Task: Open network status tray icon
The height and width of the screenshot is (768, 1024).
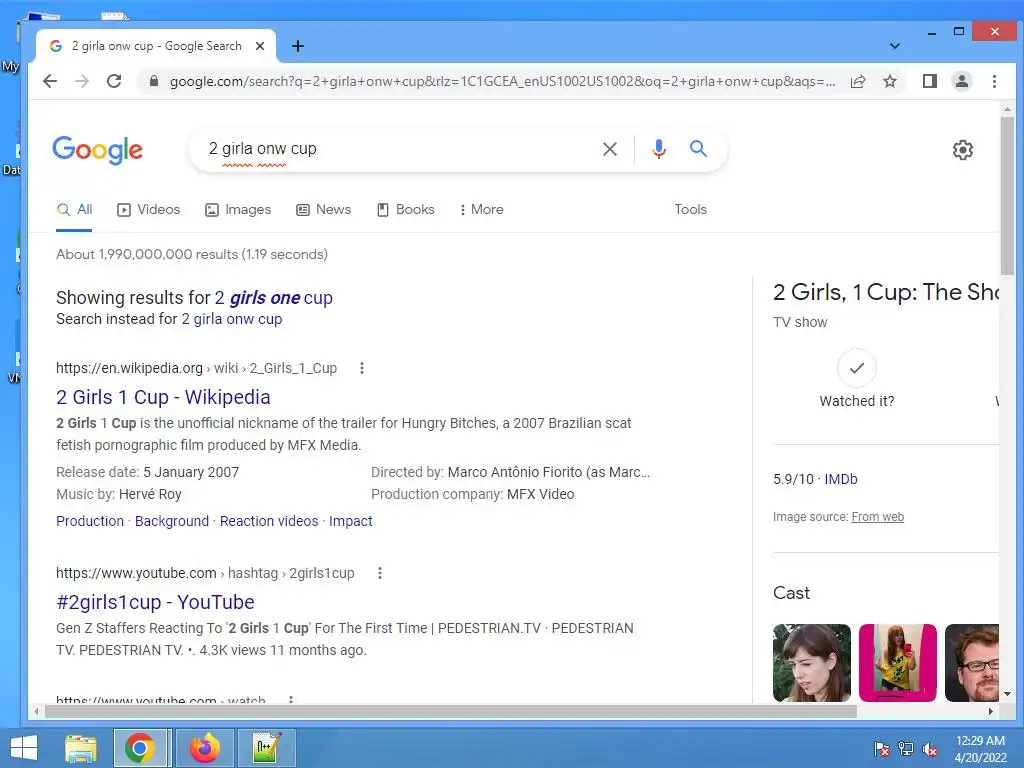Action: [905, 749]
